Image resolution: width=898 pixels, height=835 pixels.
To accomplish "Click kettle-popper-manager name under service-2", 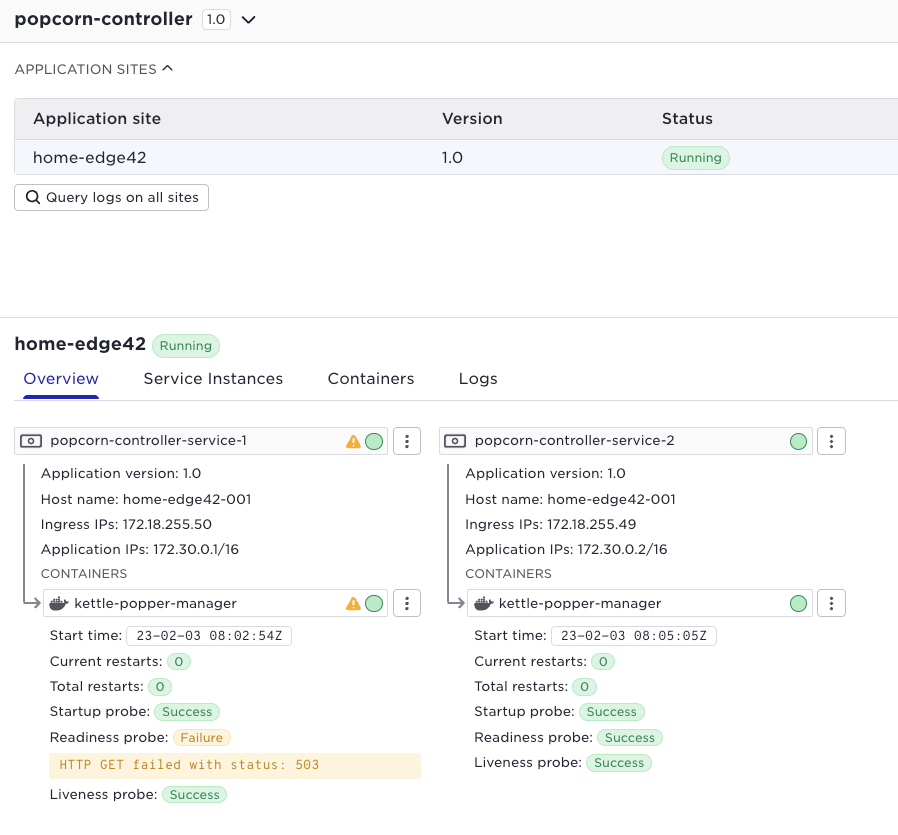I will [x=580, y=604].
